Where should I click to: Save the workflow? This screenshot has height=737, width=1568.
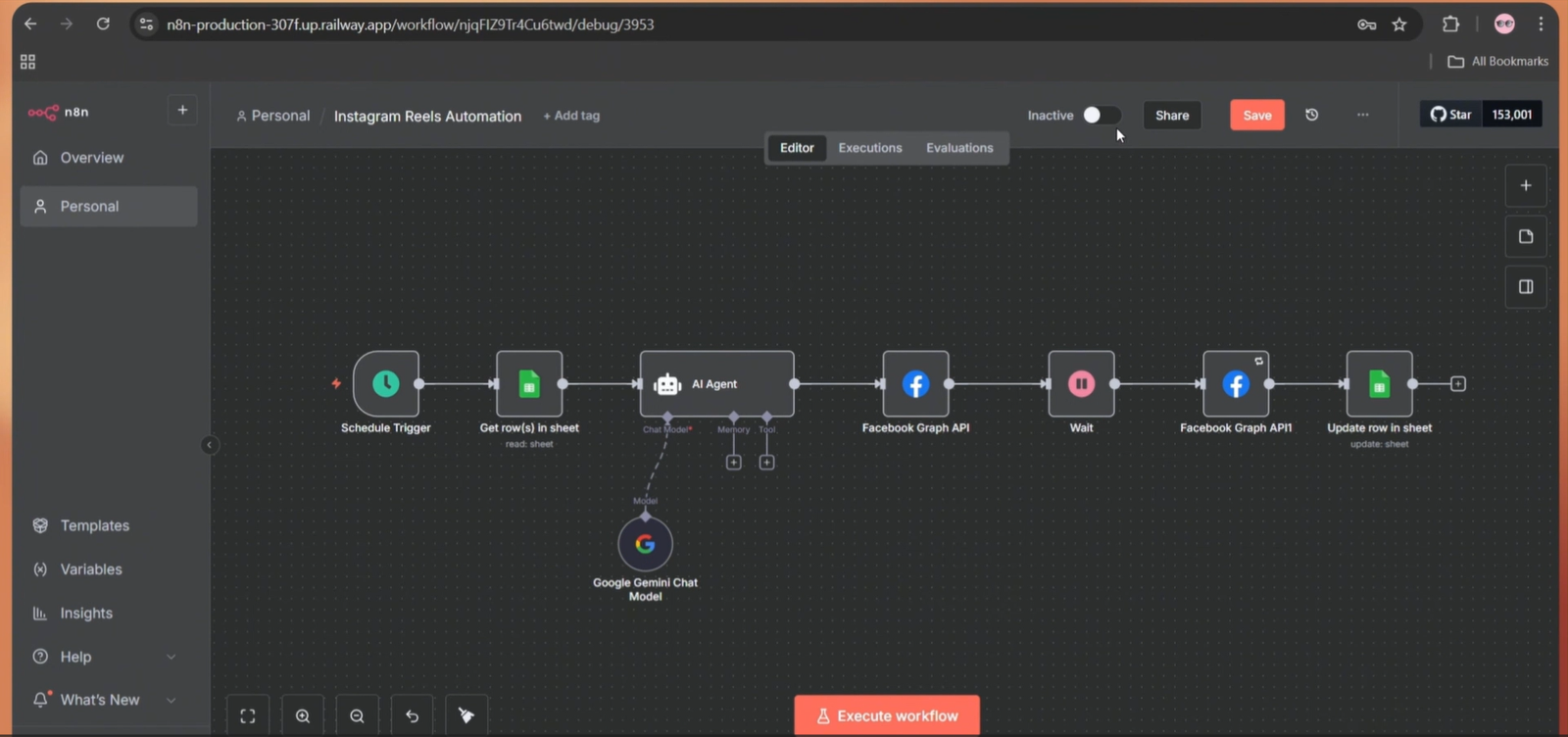coord(1257,115)
